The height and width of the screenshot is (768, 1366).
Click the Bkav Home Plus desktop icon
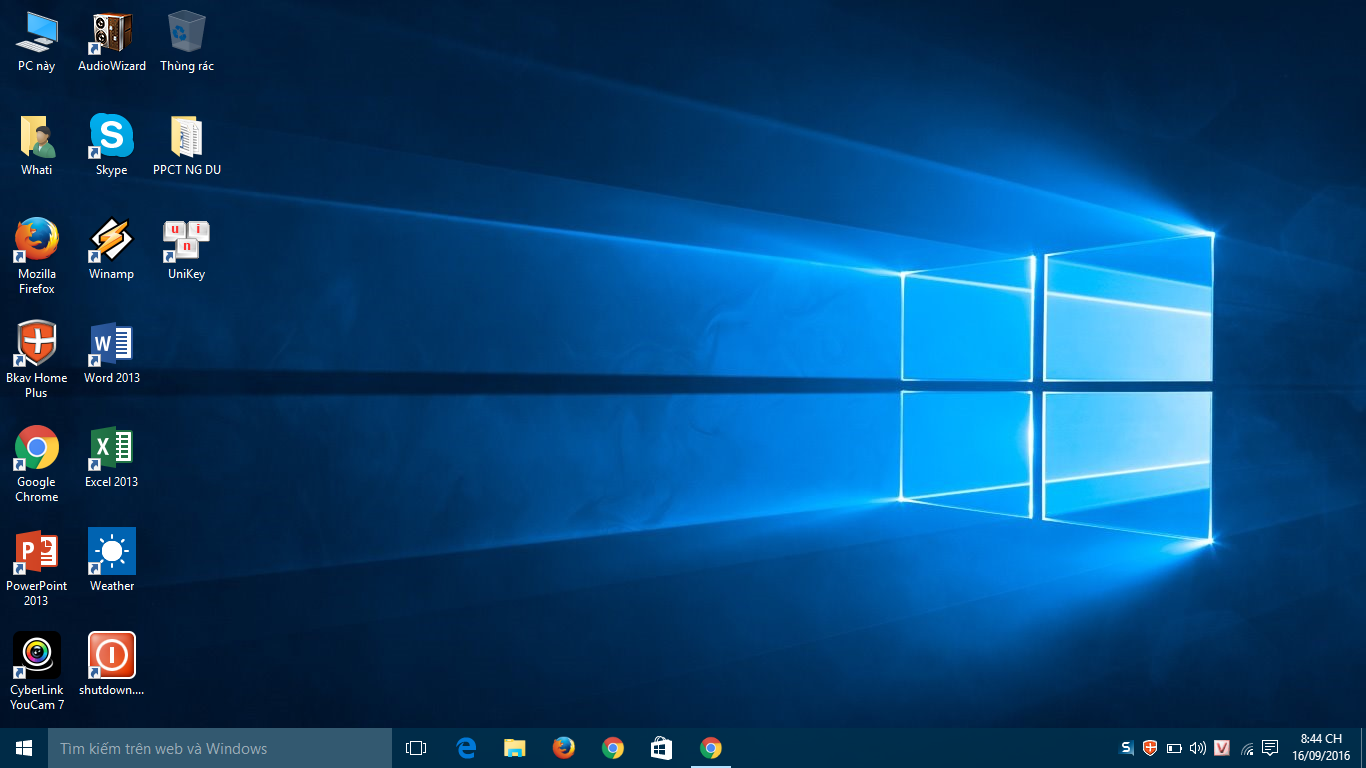click(37, 345)
